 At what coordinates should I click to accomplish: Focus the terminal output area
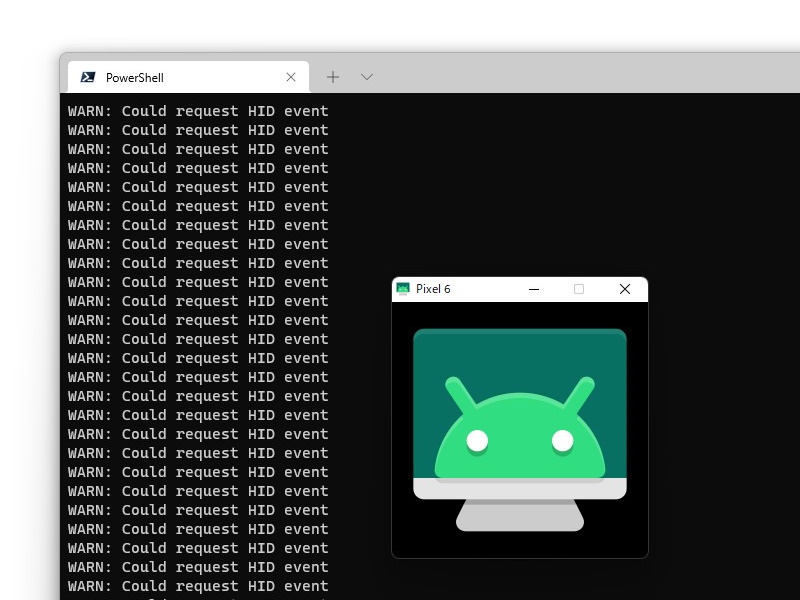pos(200,350)
